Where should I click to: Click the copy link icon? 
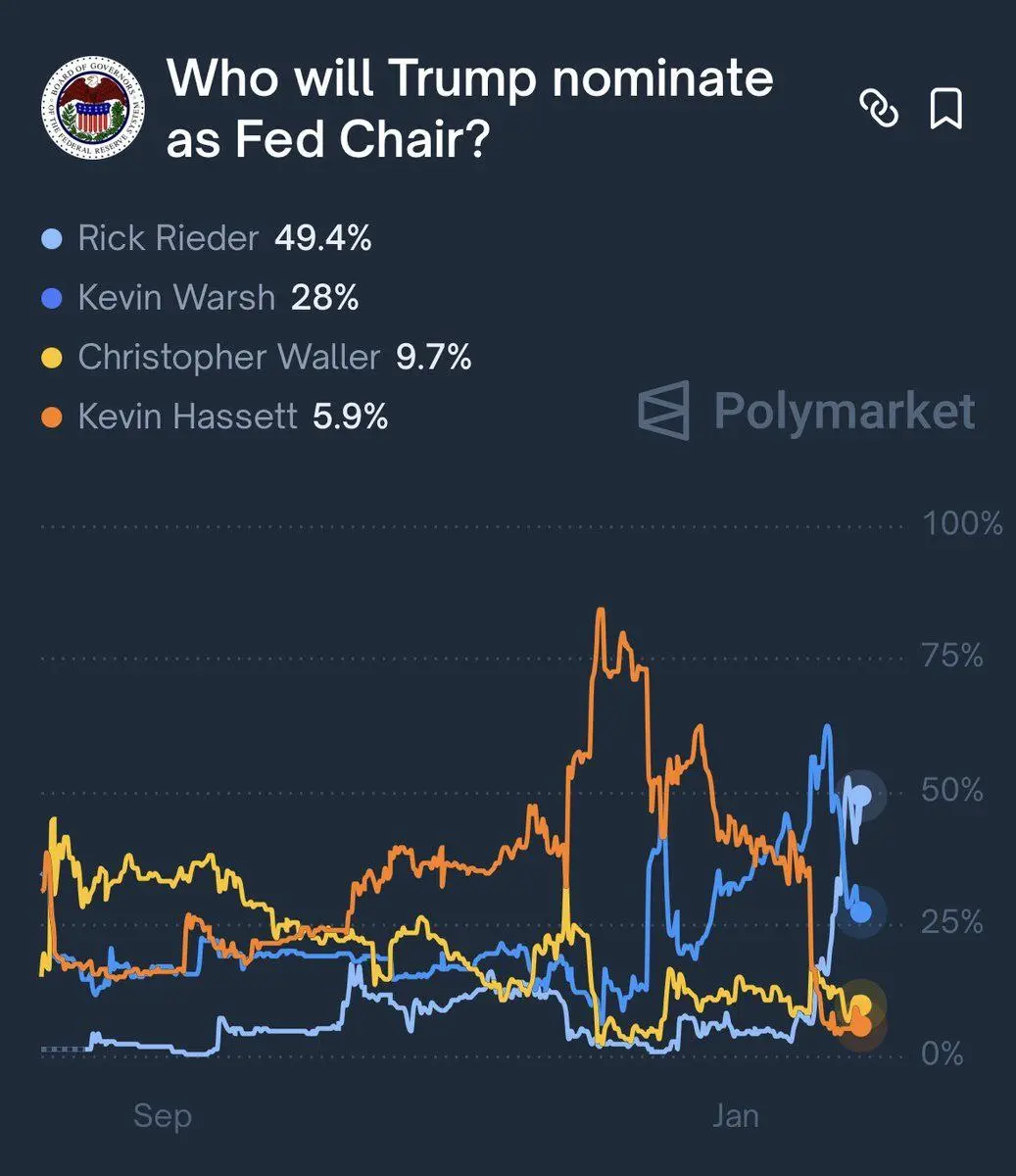click(879, 109)
